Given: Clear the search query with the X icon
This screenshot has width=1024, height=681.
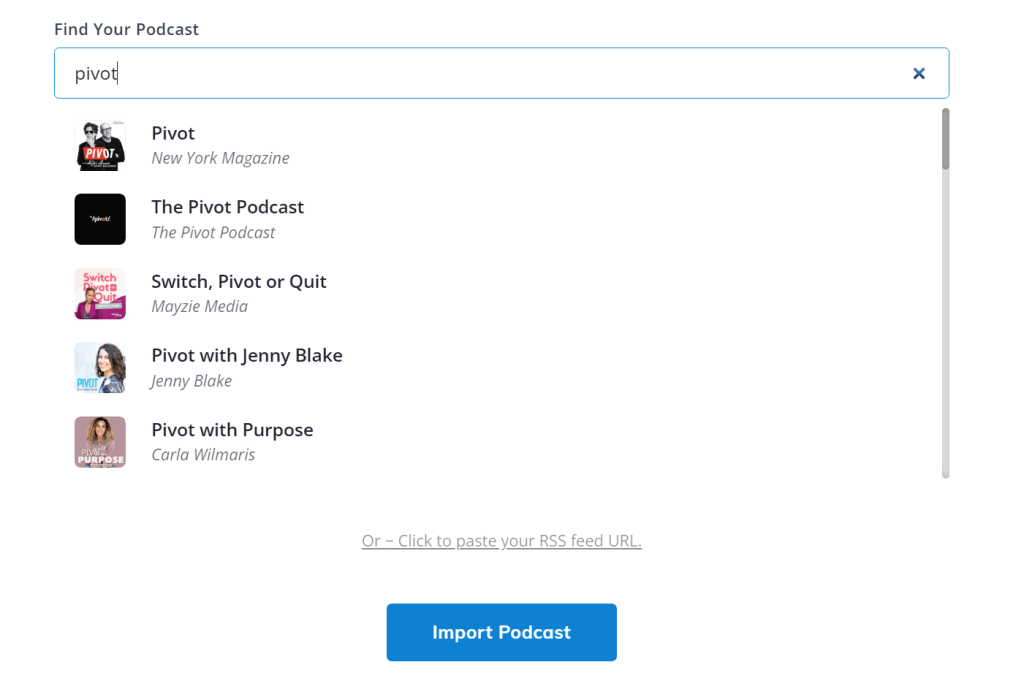Looking at the screenshot, I should point(918,73).
